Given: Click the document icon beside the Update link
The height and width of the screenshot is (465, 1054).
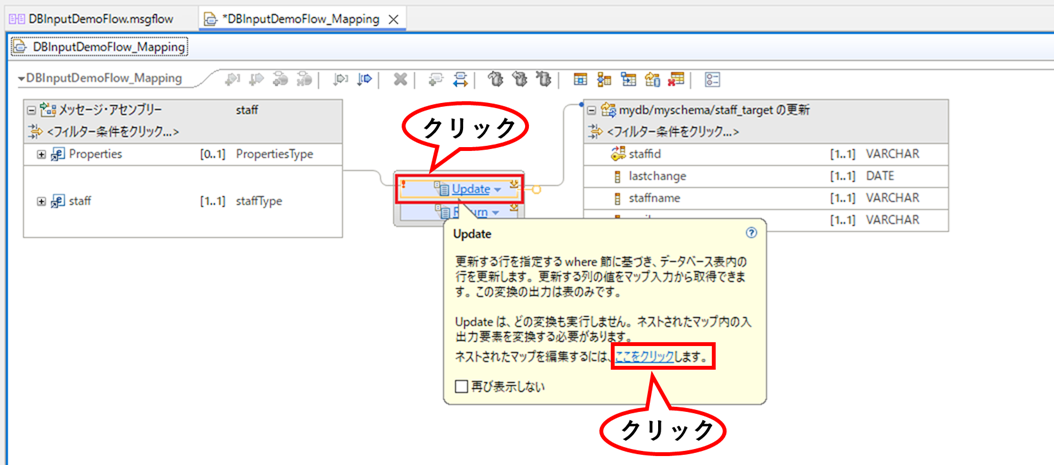Looking at the screenshot, I should [x=443, y=189].
